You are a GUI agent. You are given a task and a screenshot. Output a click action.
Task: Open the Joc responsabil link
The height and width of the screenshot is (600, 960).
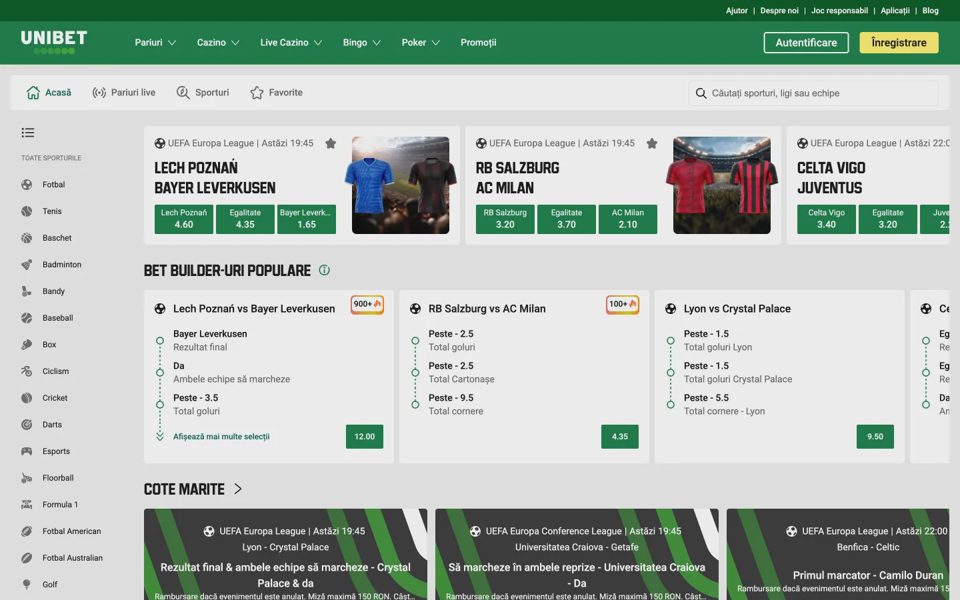click(839, 10)
